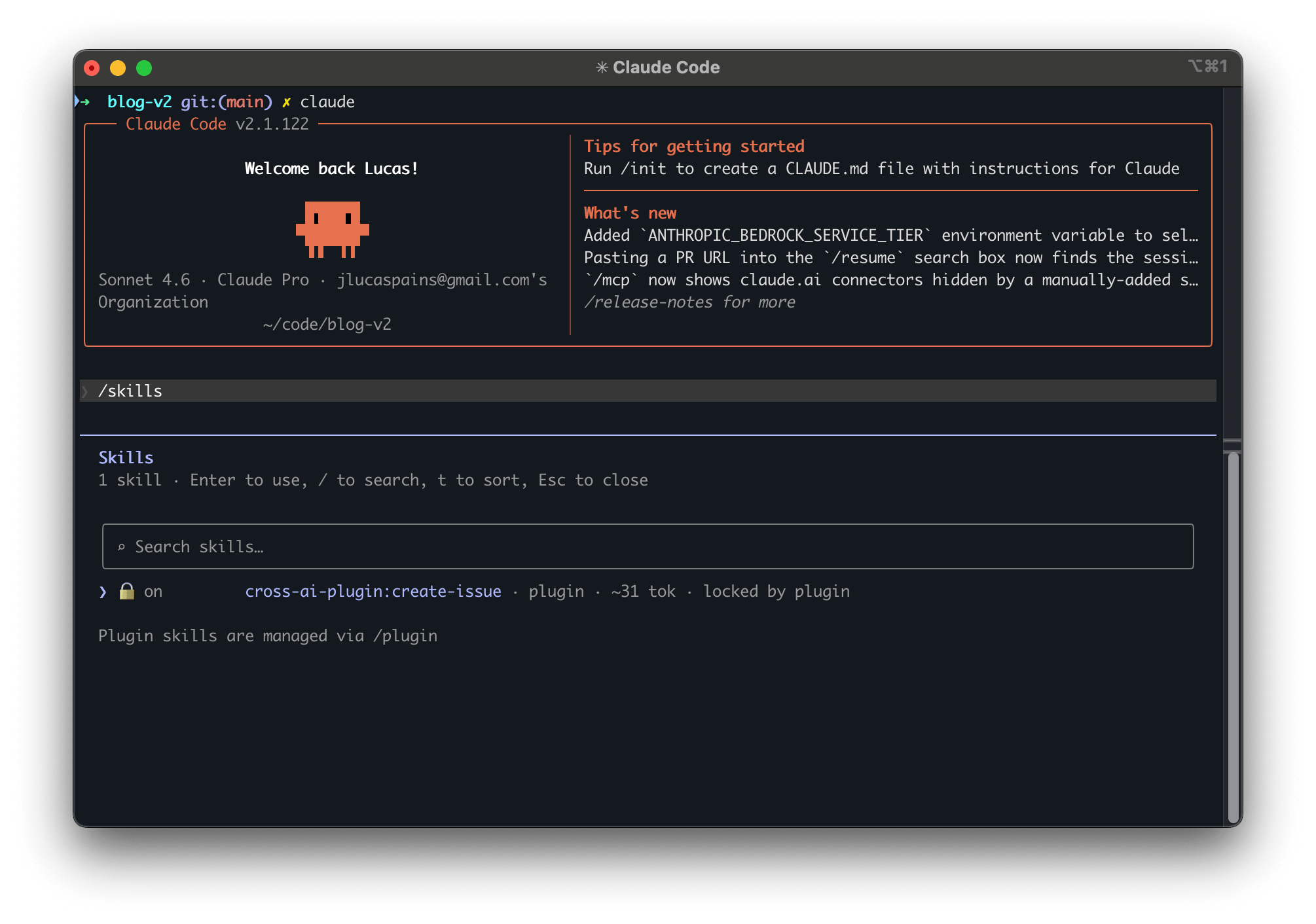Close the terminal with the red button
The image size is (1316, 924).
[x=92, y=68]
